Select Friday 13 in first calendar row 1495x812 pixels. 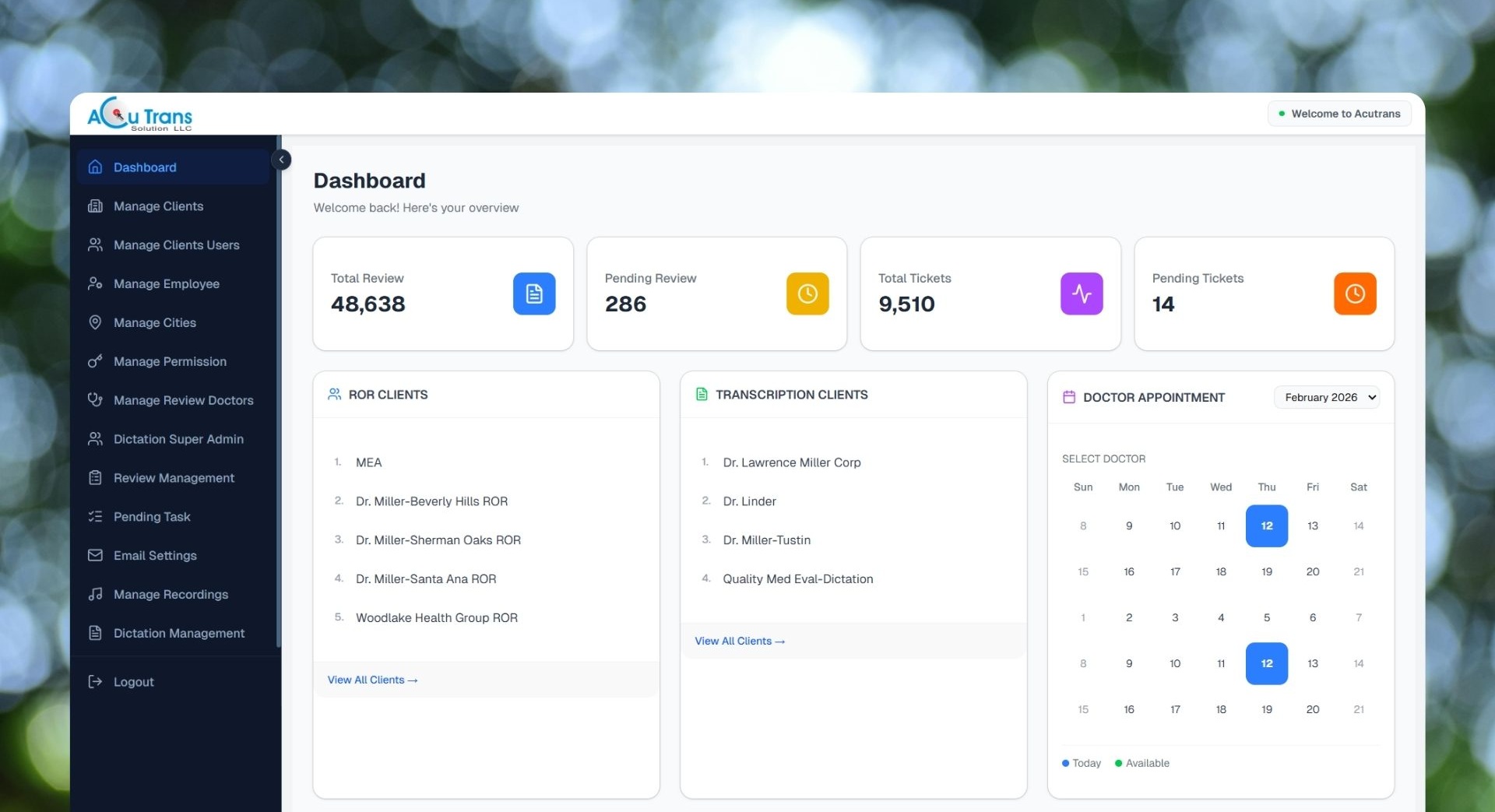coord(1313,526)
